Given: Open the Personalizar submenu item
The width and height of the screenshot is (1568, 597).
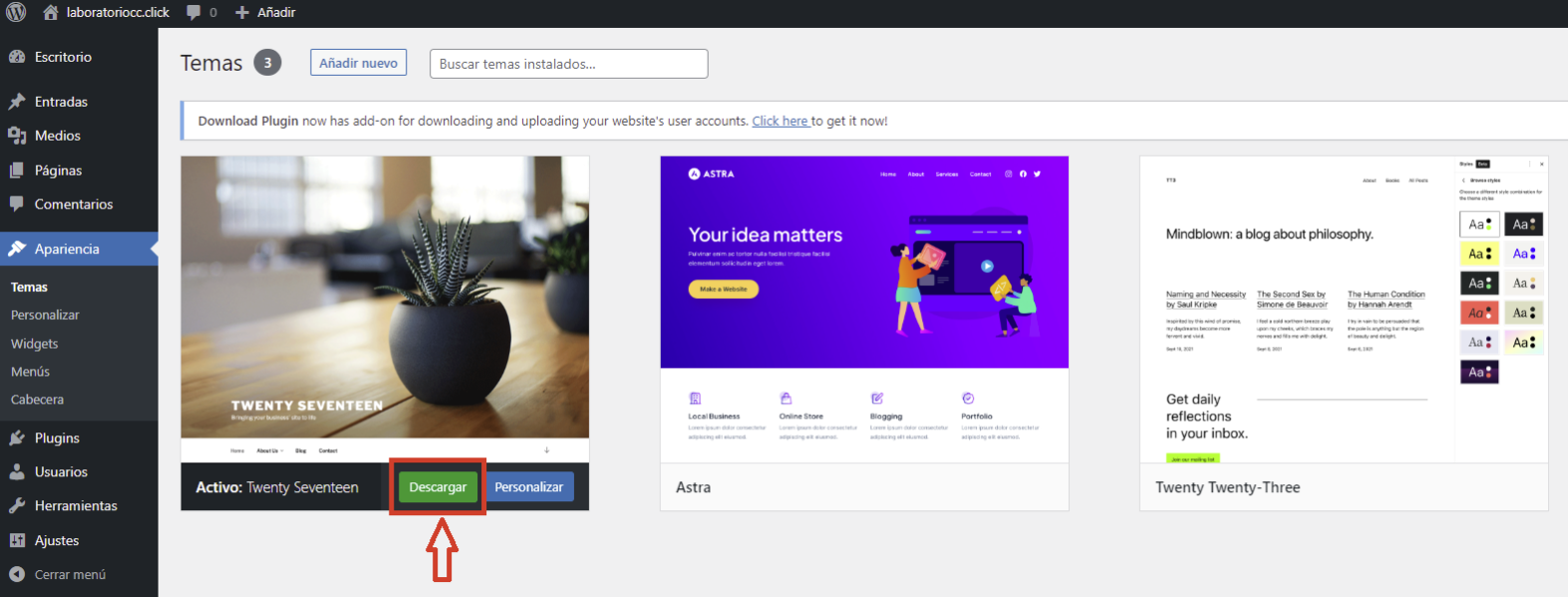Looking at the screenshot, I should click(45, 315).
